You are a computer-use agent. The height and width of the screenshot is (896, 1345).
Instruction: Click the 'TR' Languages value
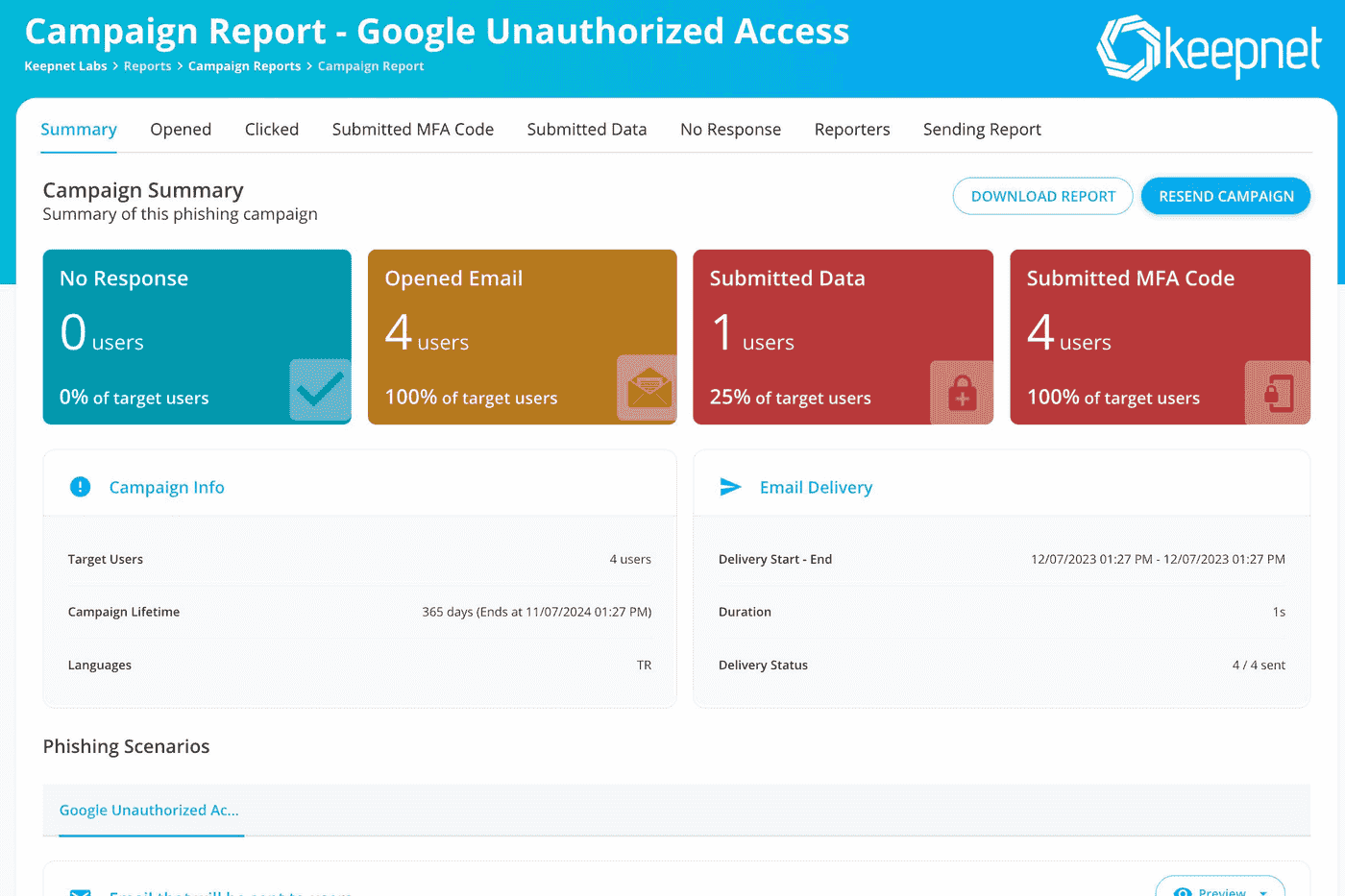coord(644,665)
